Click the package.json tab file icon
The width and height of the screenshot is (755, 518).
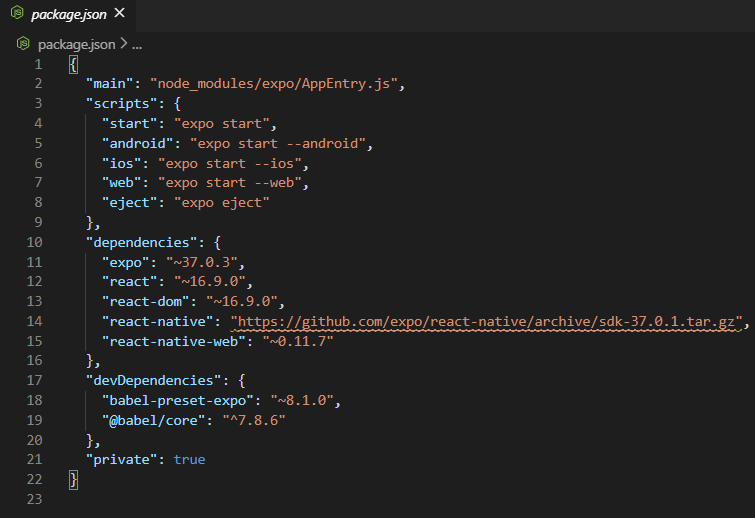coord(17,13)
